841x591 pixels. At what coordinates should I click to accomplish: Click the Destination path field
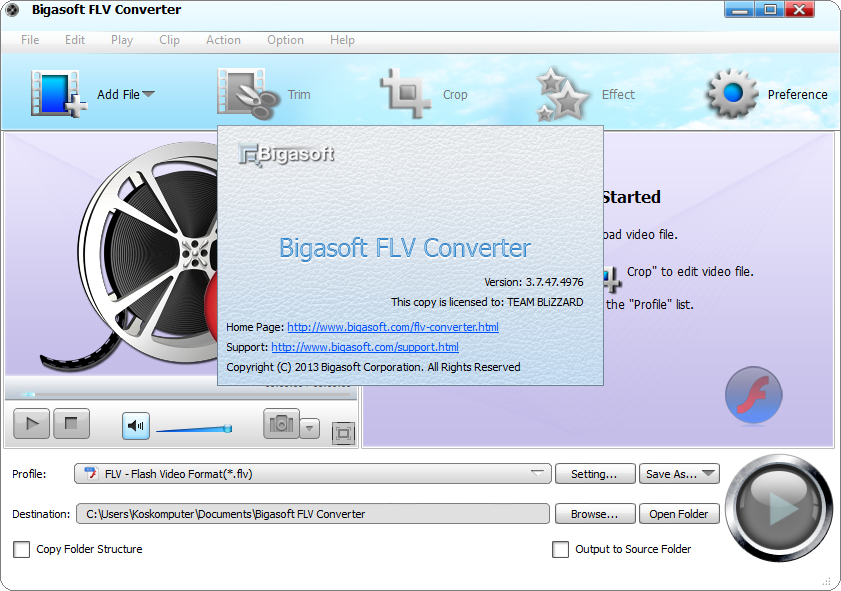point(313,514)
